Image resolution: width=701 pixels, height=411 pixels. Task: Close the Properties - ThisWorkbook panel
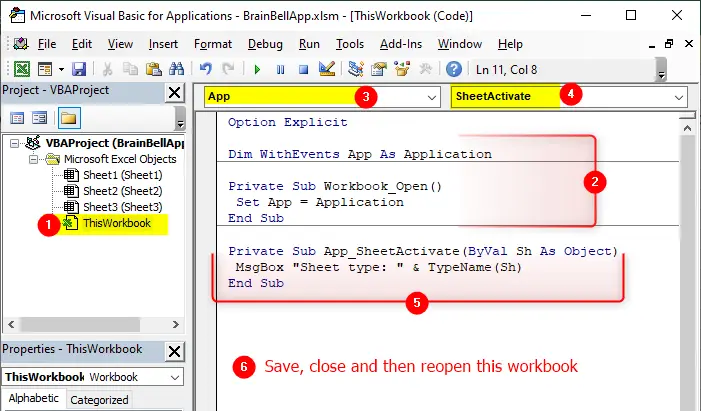pyautogui.click(x=174, y=352)
